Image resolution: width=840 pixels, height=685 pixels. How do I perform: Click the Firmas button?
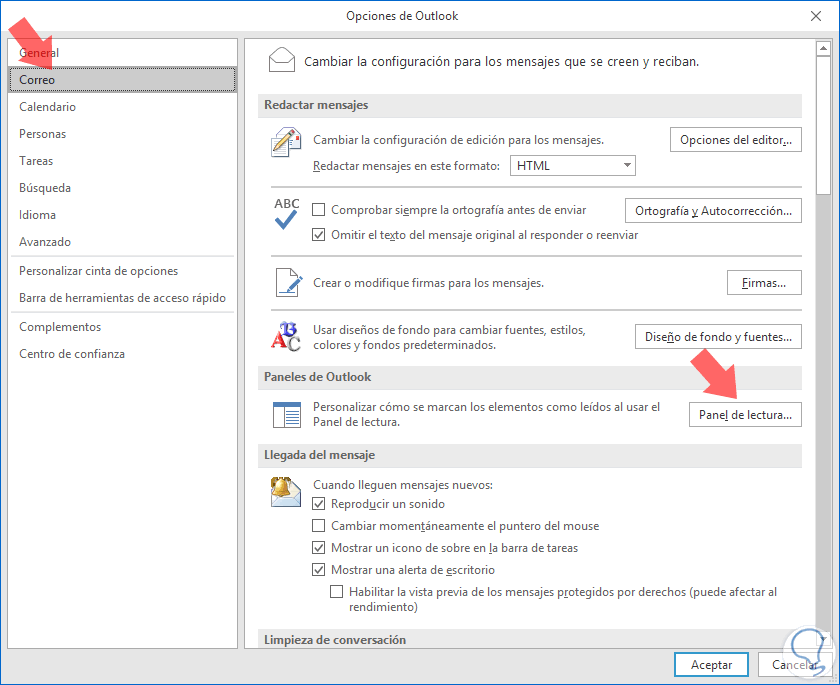pos(764,282)
